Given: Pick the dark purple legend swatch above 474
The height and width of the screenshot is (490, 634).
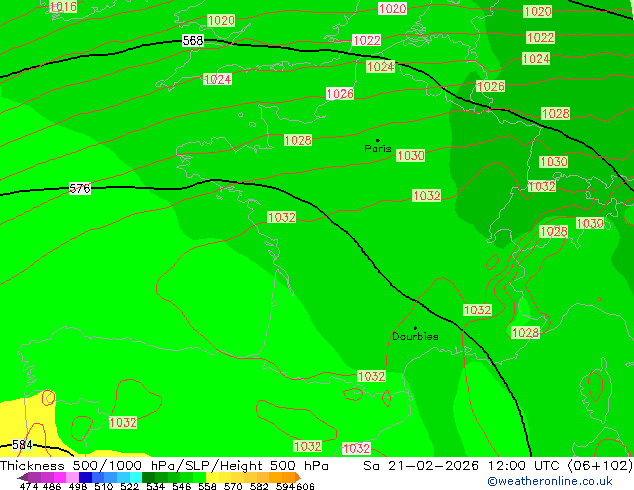Looking at the screenshot, I should point(34,477).
